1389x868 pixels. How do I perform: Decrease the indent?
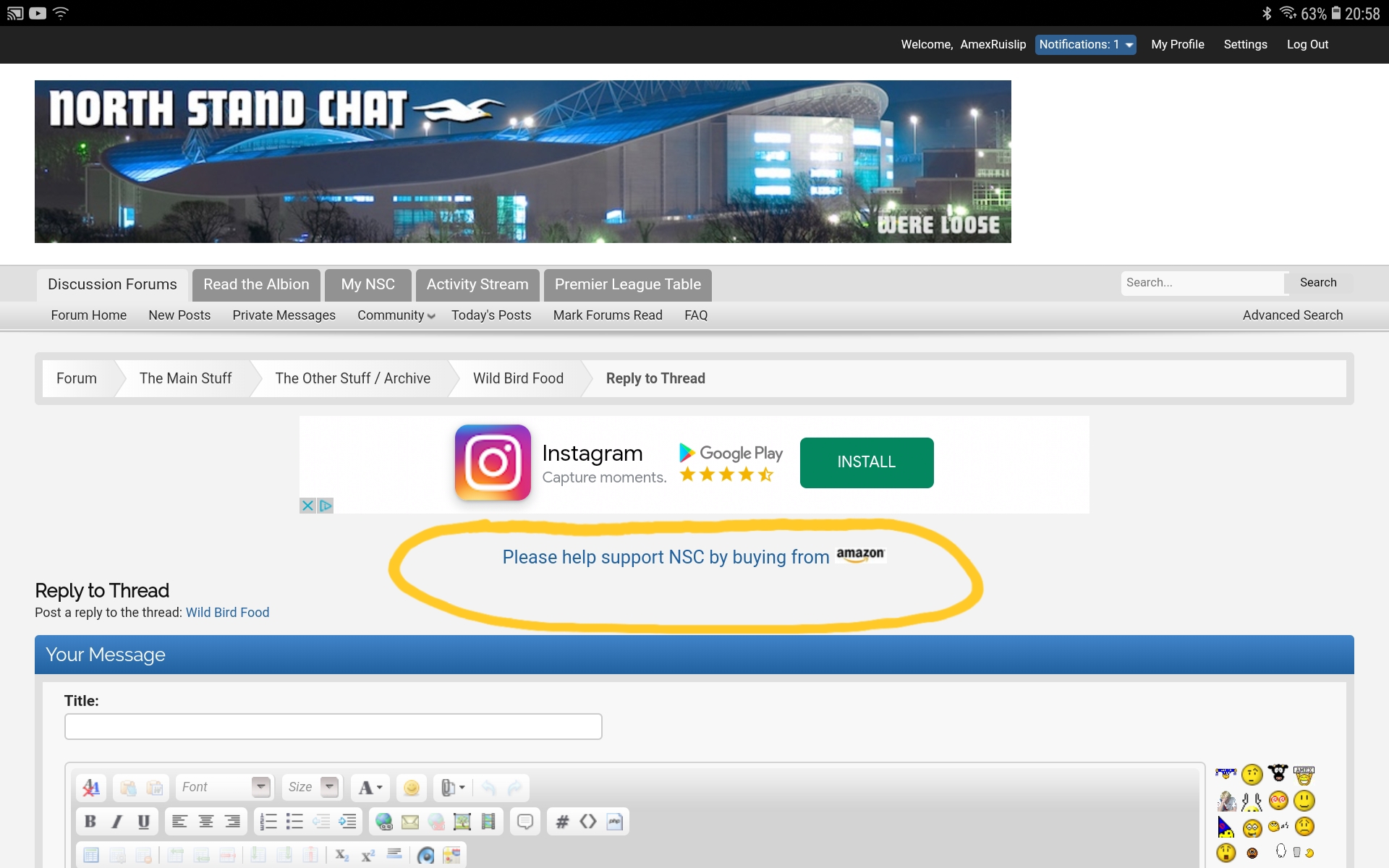(x=321, y=822)
